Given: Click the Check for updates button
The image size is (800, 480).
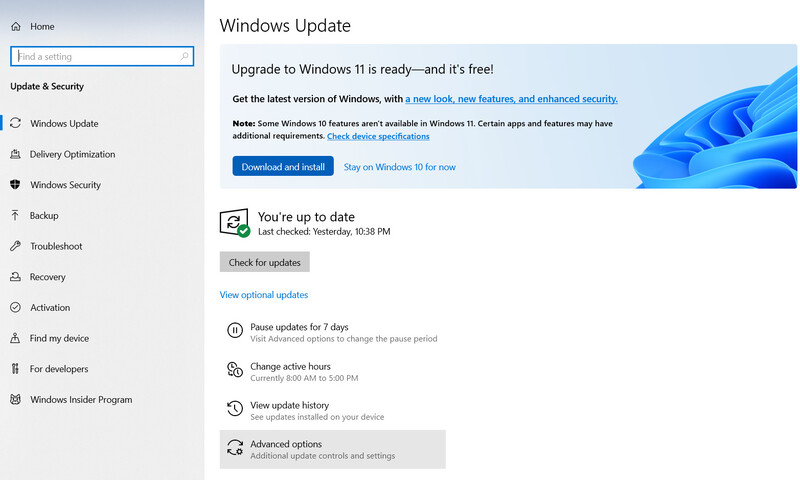Looking at the screenshot, I should pos(264,262).
